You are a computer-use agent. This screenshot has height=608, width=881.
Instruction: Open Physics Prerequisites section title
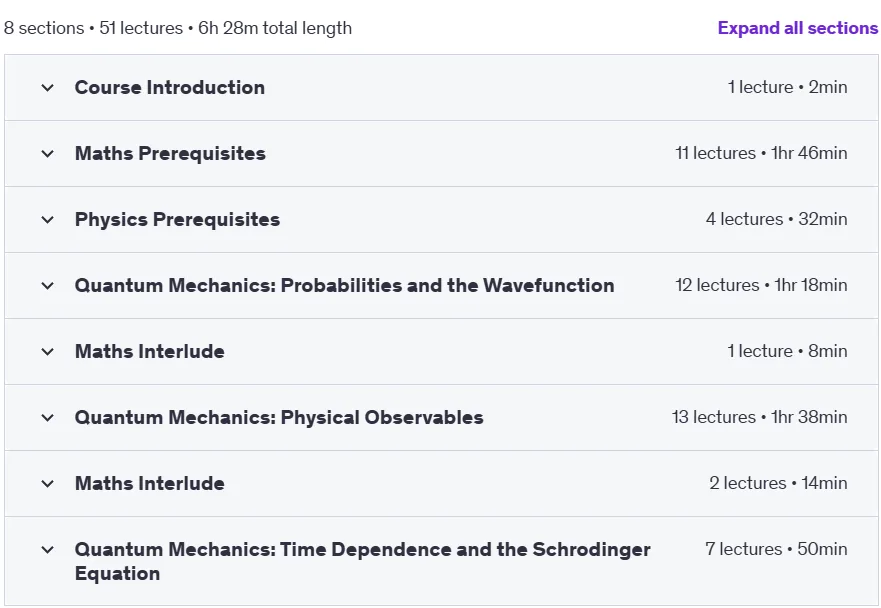178,220
